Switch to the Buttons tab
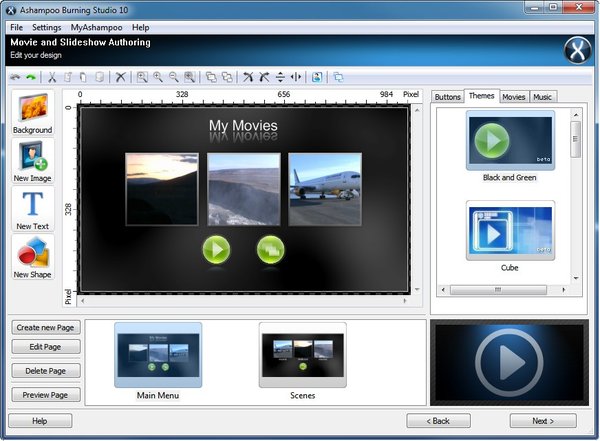 pos(449,97)
